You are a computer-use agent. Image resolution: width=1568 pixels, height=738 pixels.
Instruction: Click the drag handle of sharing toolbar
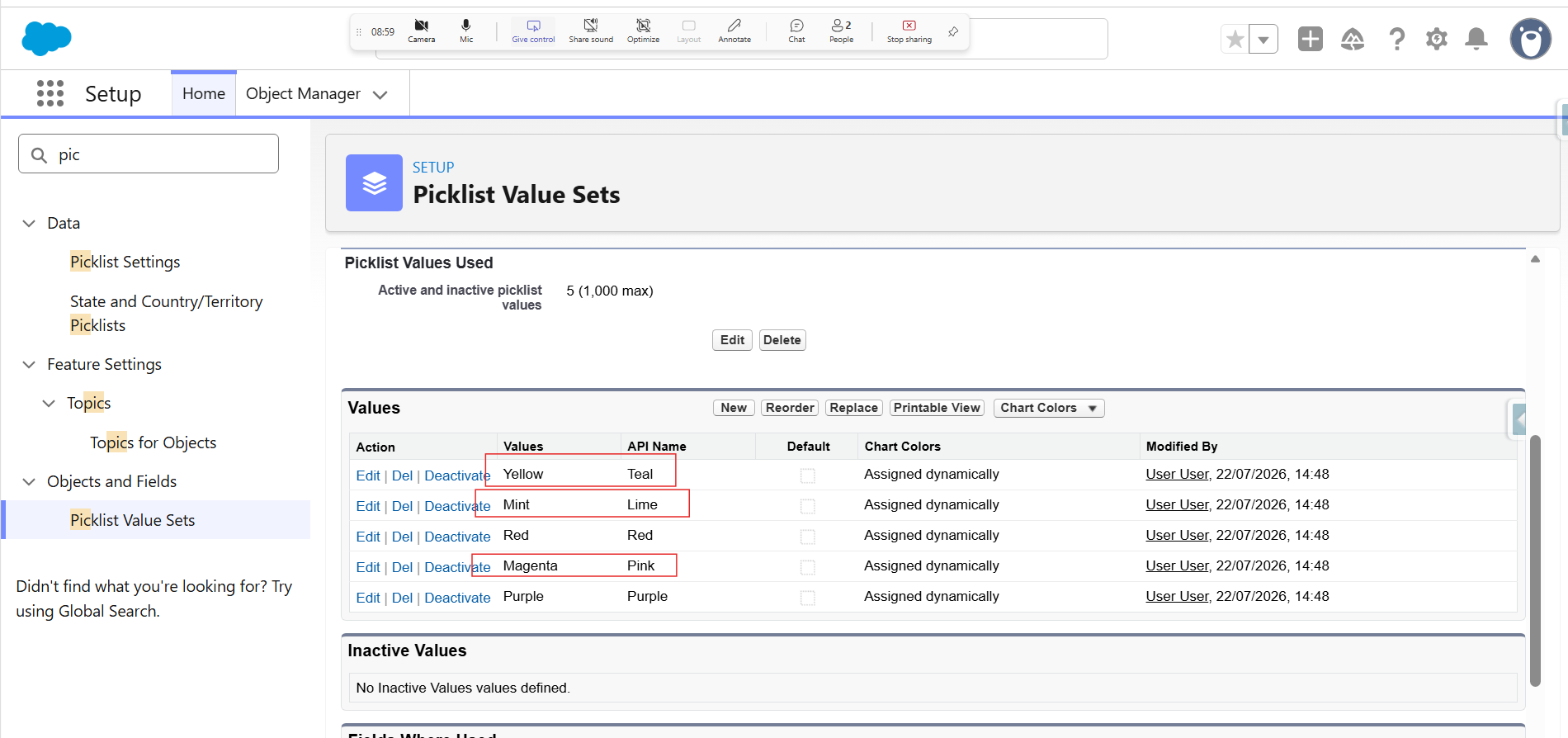tap(359, 32)
